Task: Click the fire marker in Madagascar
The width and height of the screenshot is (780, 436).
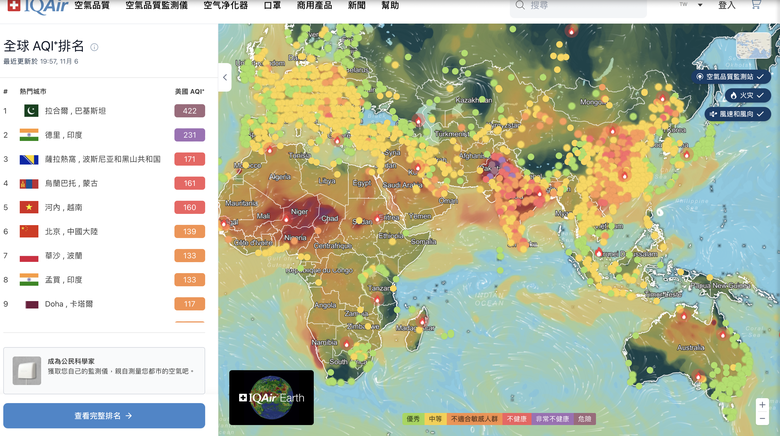Action: tap(422, 321)
